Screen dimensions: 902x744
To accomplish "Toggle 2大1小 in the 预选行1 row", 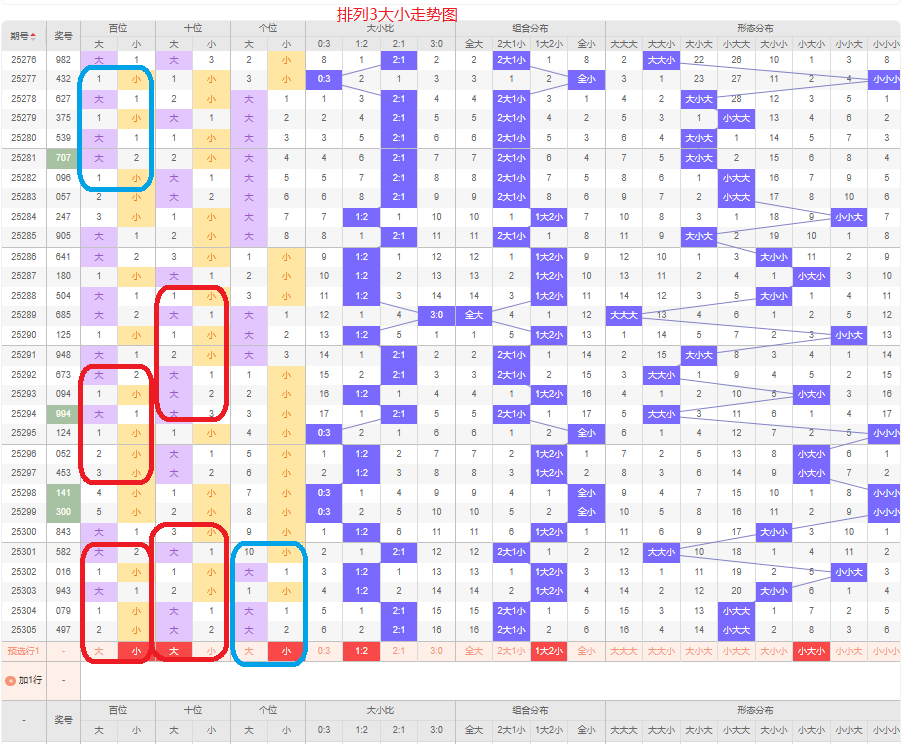I will 511,651.
